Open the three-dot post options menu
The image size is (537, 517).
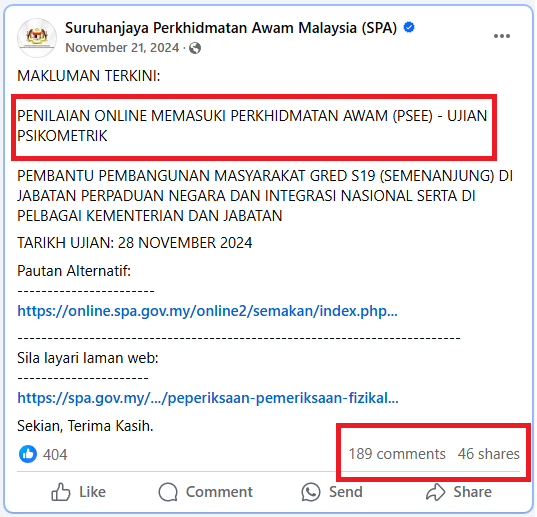click(502, 36)
